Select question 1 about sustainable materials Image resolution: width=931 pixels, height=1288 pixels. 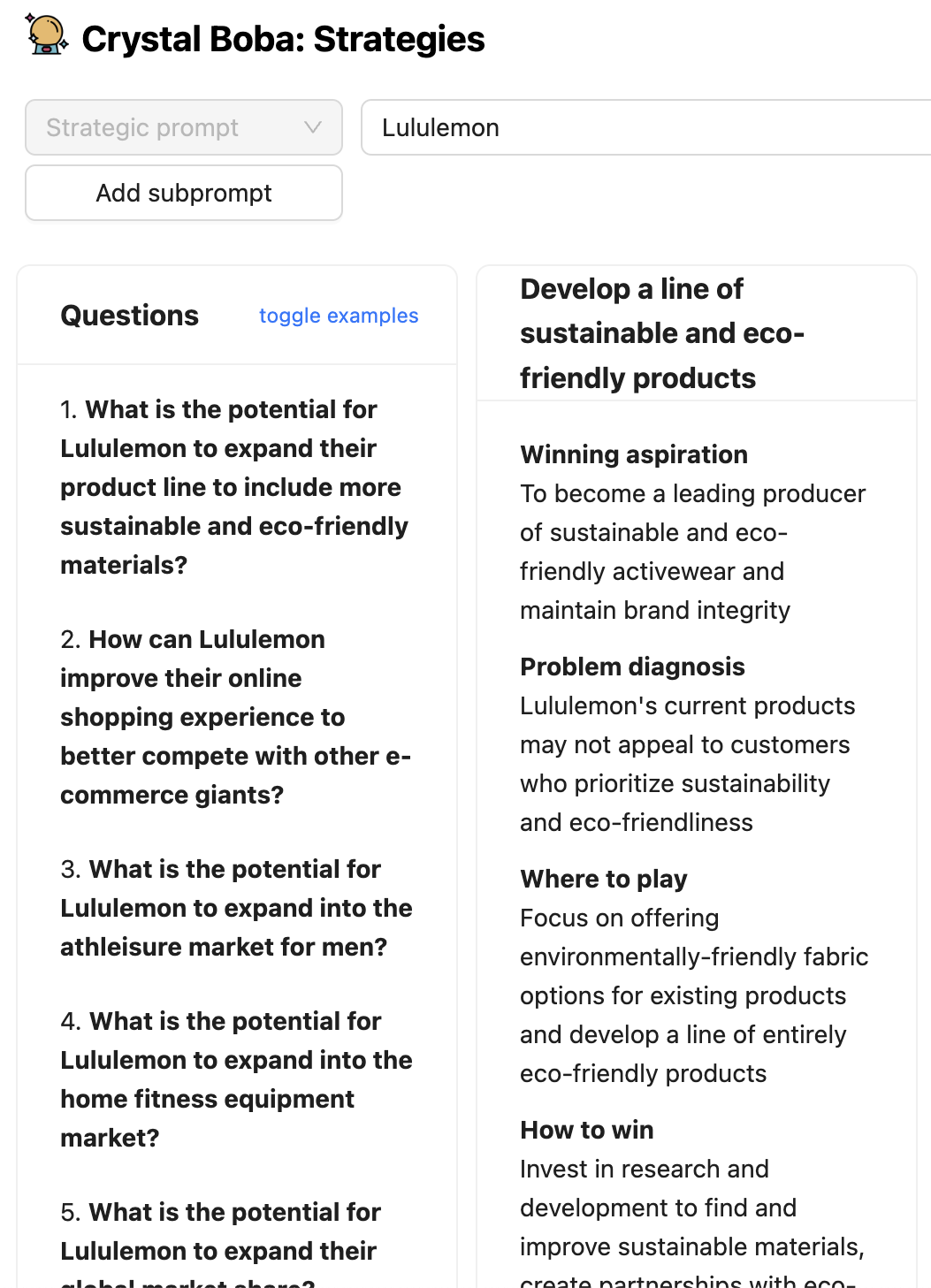pyautogui.click(x=233, y=487)
